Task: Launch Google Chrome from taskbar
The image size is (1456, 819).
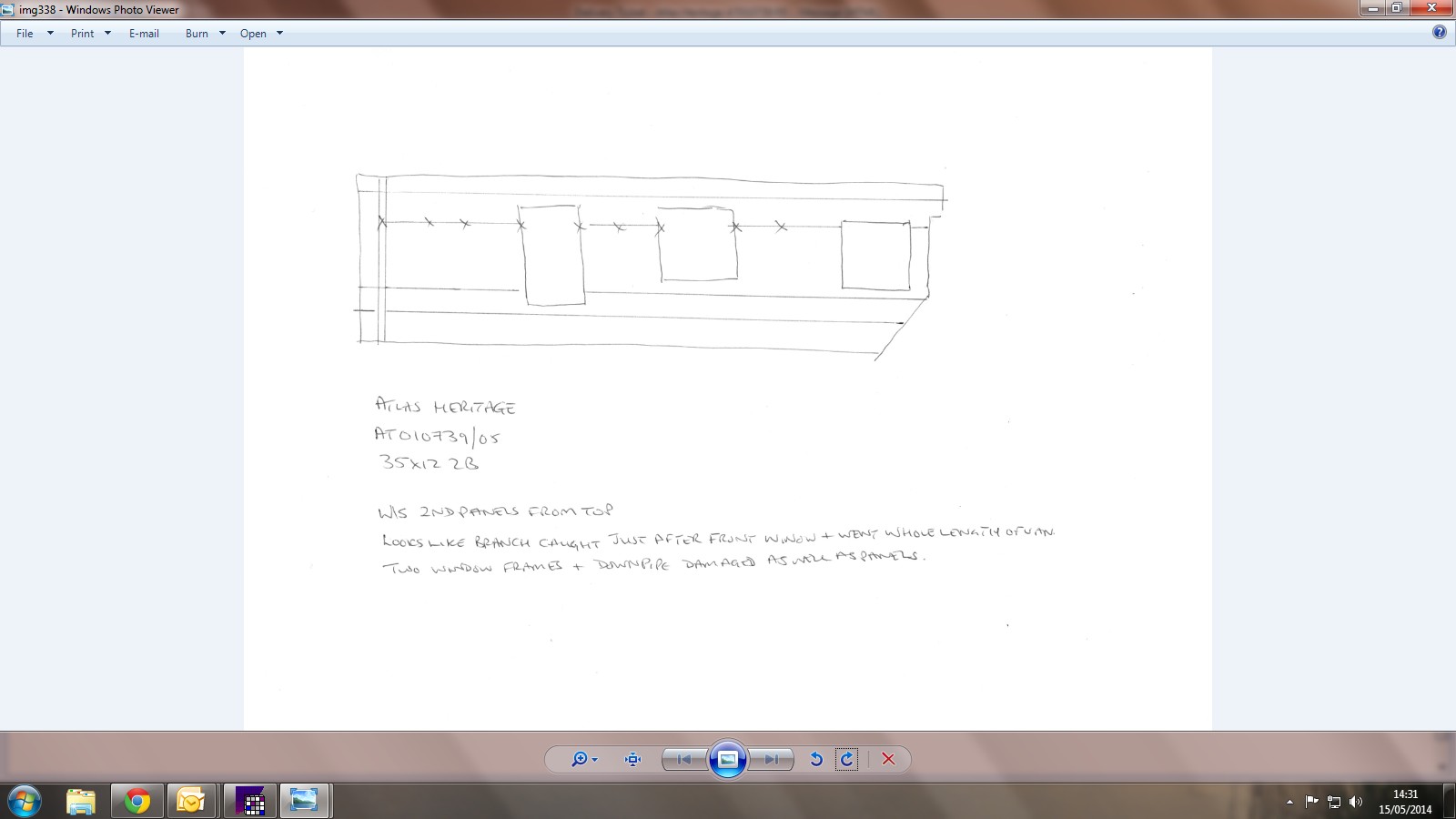Action: [x=137, y=802]
